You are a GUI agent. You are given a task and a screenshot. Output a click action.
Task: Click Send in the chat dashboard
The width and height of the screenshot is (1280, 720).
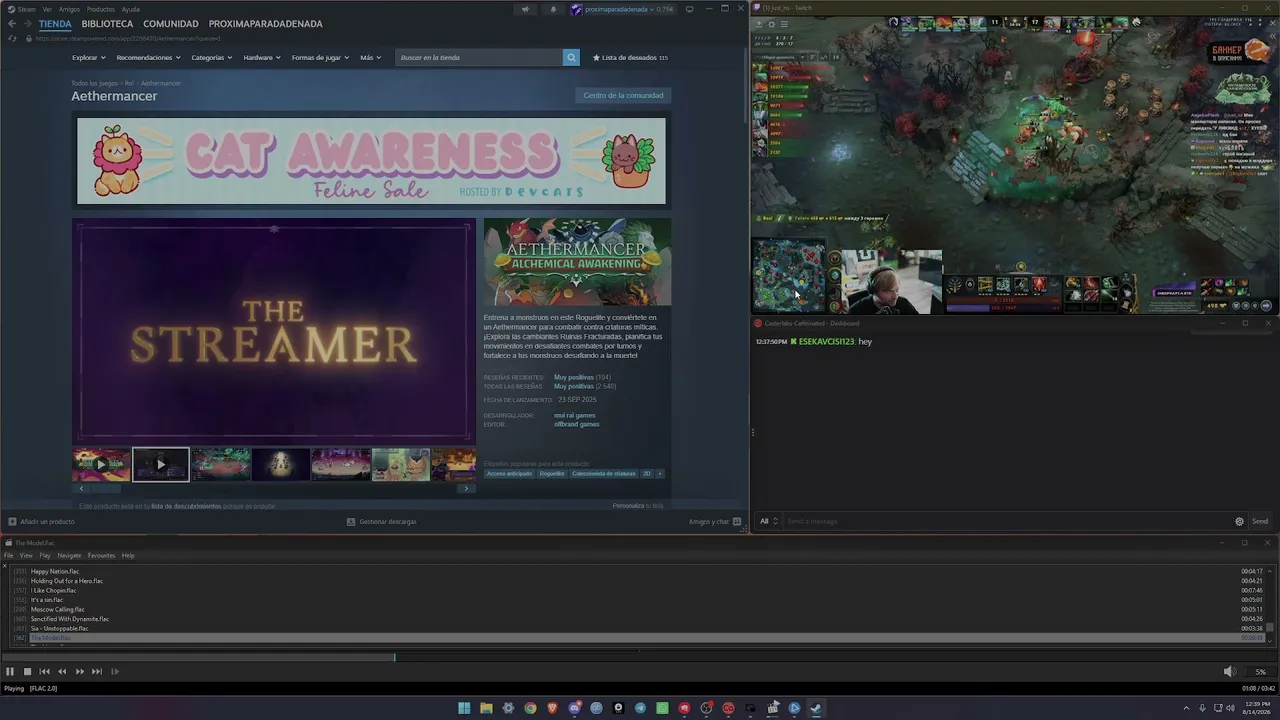point(1260,521)
